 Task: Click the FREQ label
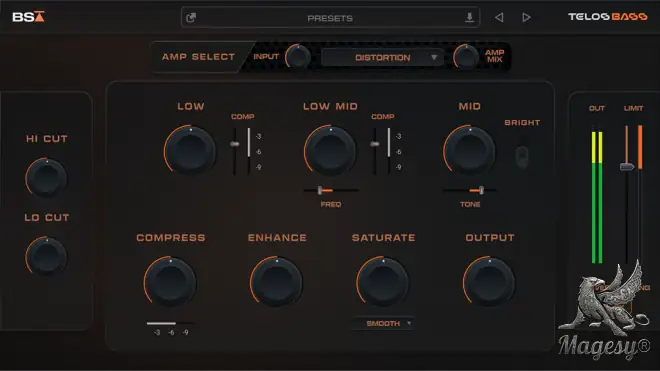(x=331, y=204)
